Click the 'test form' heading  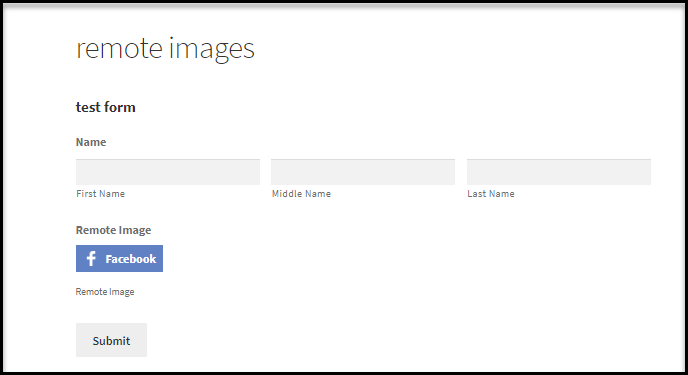tap(106, 107)
